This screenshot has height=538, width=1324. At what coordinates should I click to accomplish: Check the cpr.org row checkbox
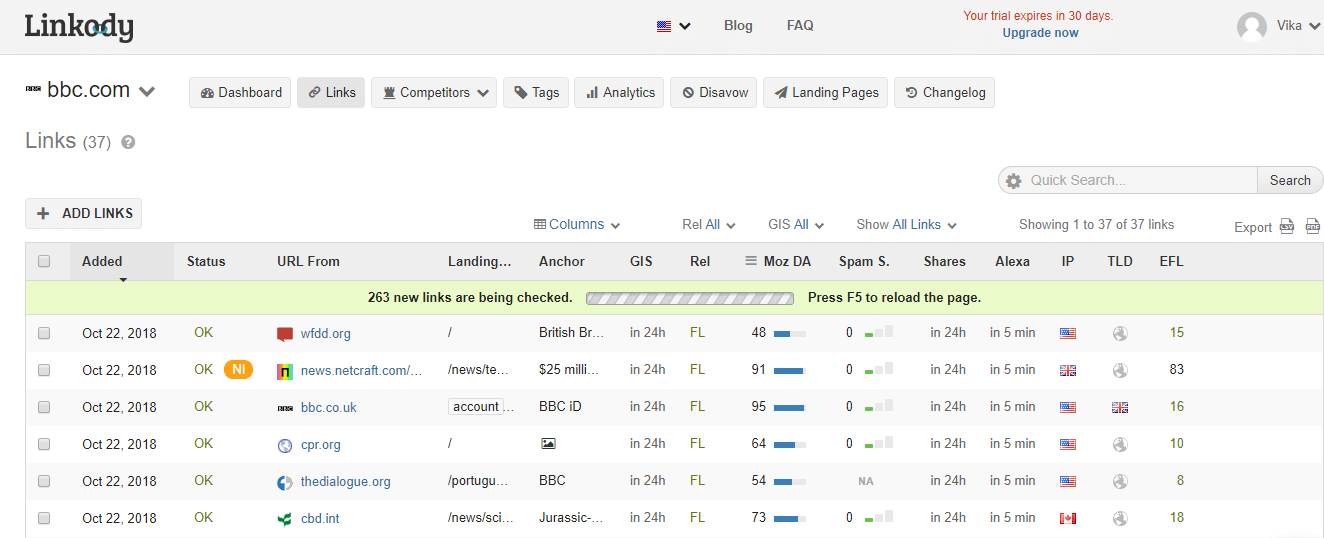click(44, 444)
